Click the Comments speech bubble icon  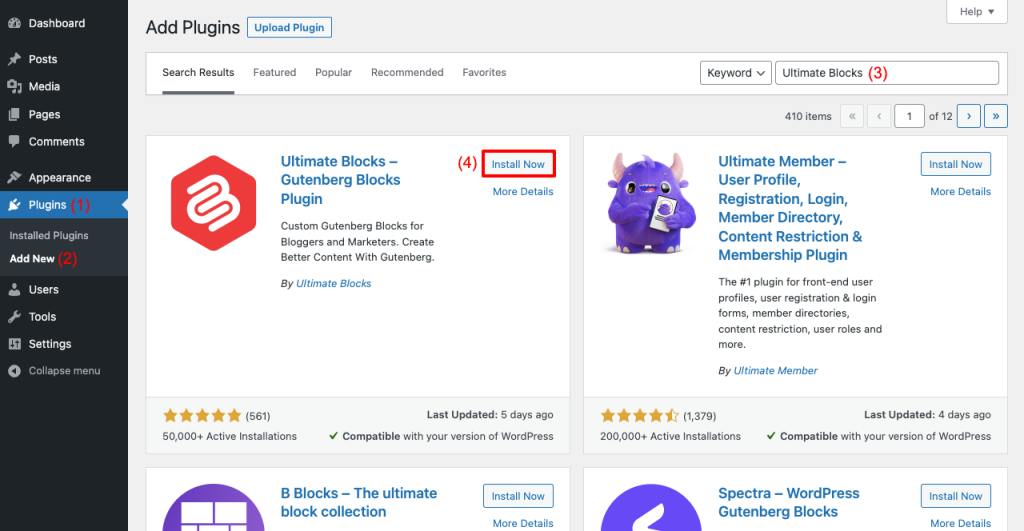(14, 142)
